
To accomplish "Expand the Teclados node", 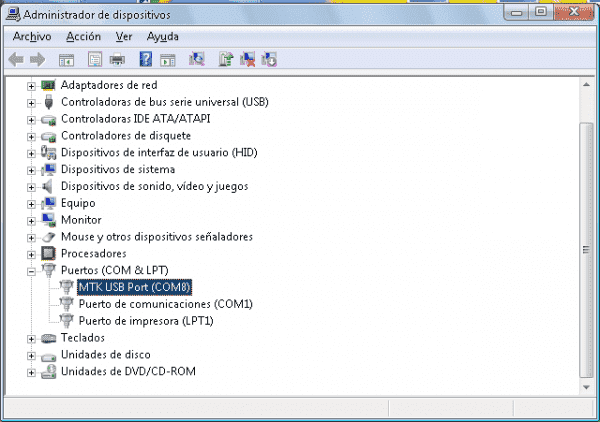I will coord(31,339).
